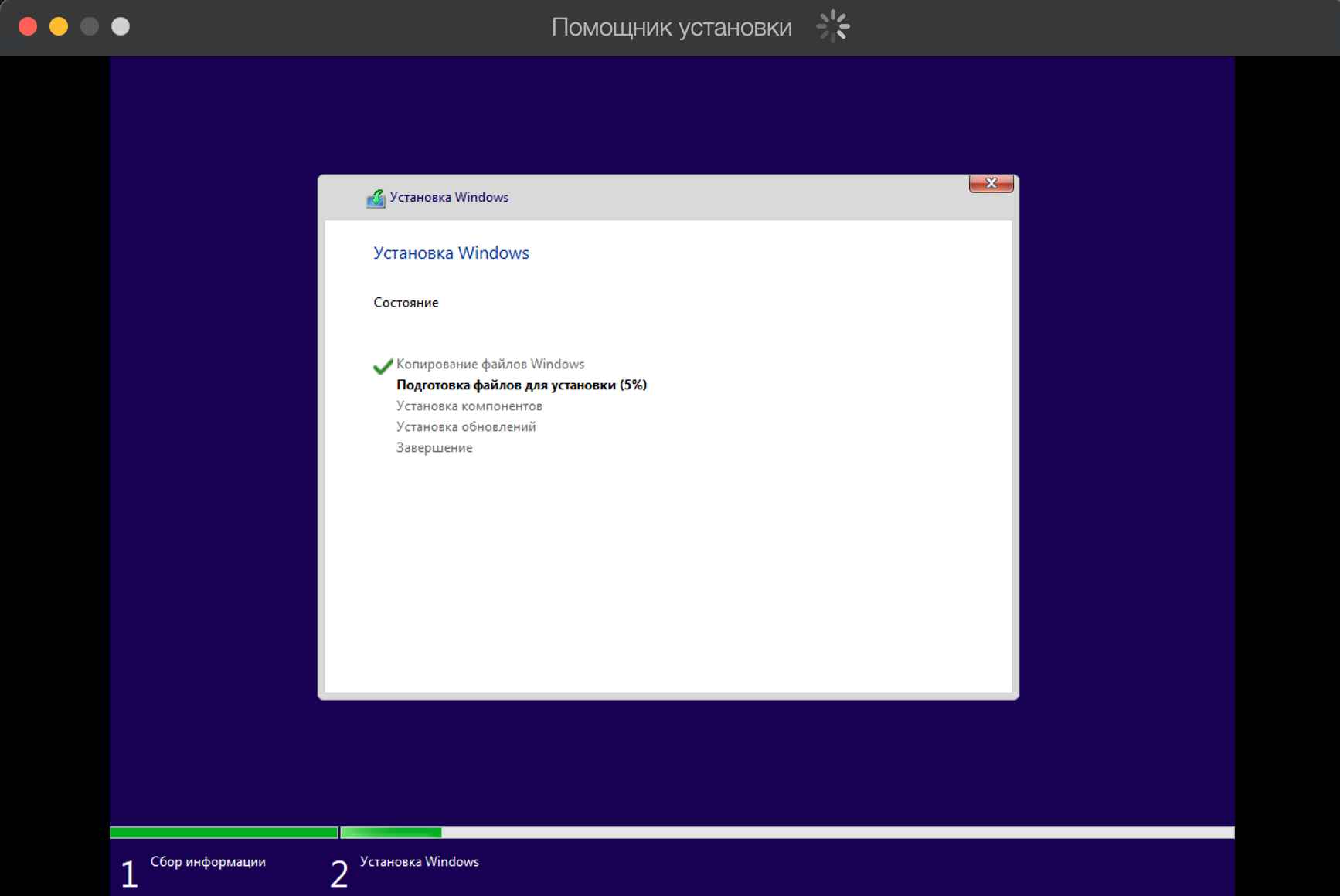Click the Установка Windows stage progress bar
The image size is (1340, 896).
click(x=787, y=833)
